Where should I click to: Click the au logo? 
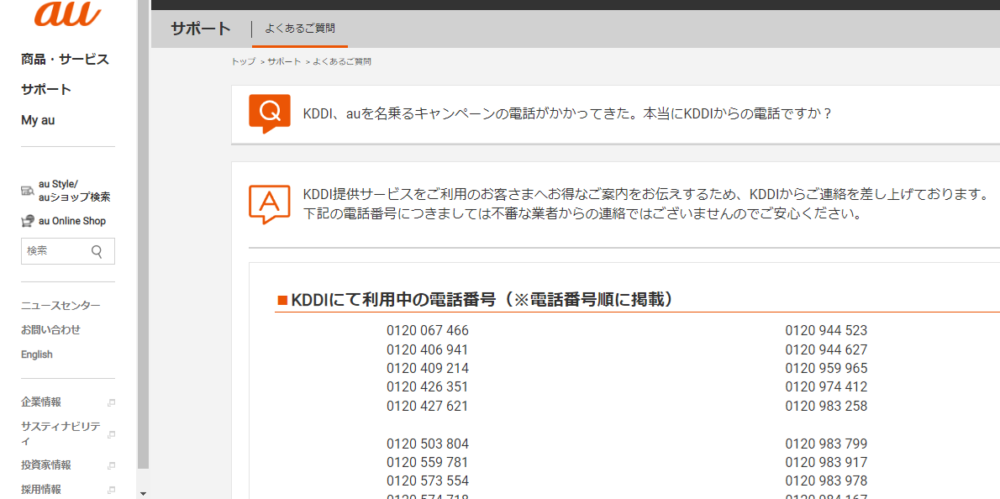click(67, 14)
